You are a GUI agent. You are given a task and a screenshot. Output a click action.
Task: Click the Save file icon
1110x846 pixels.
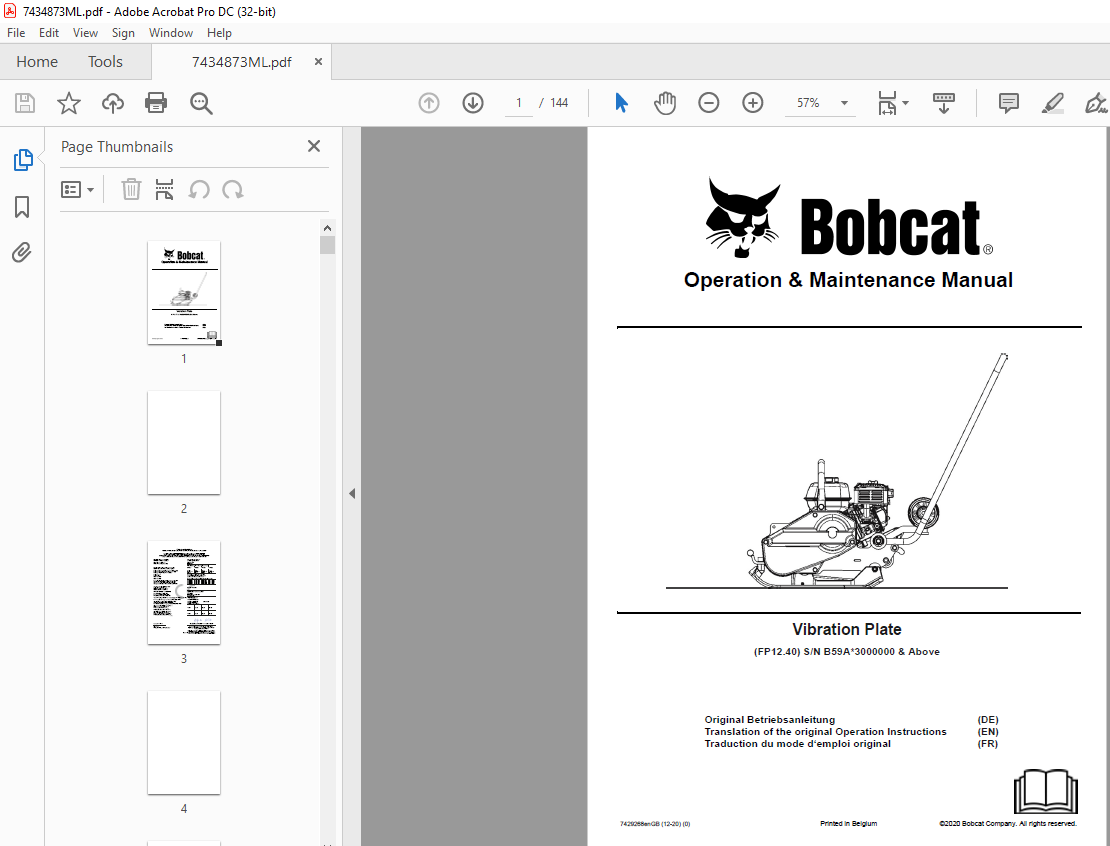[25, 103]
